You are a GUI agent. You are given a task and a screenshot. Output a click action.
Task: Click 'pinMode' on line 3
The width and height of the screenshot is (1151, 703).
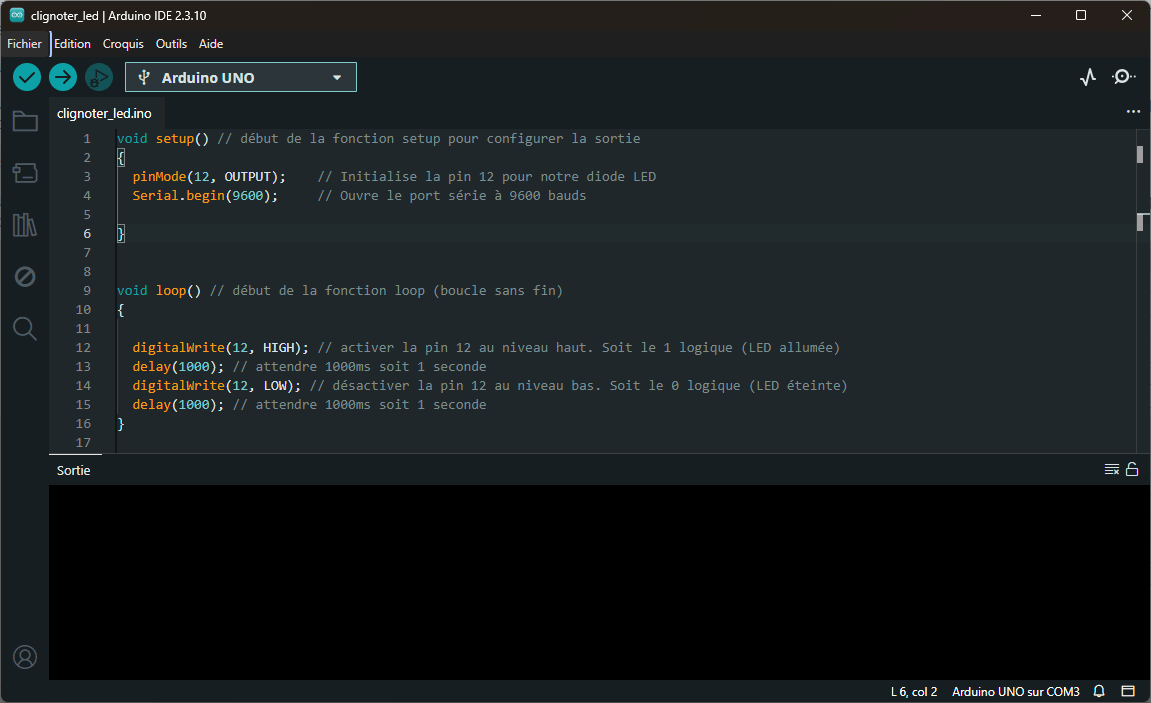159,177
